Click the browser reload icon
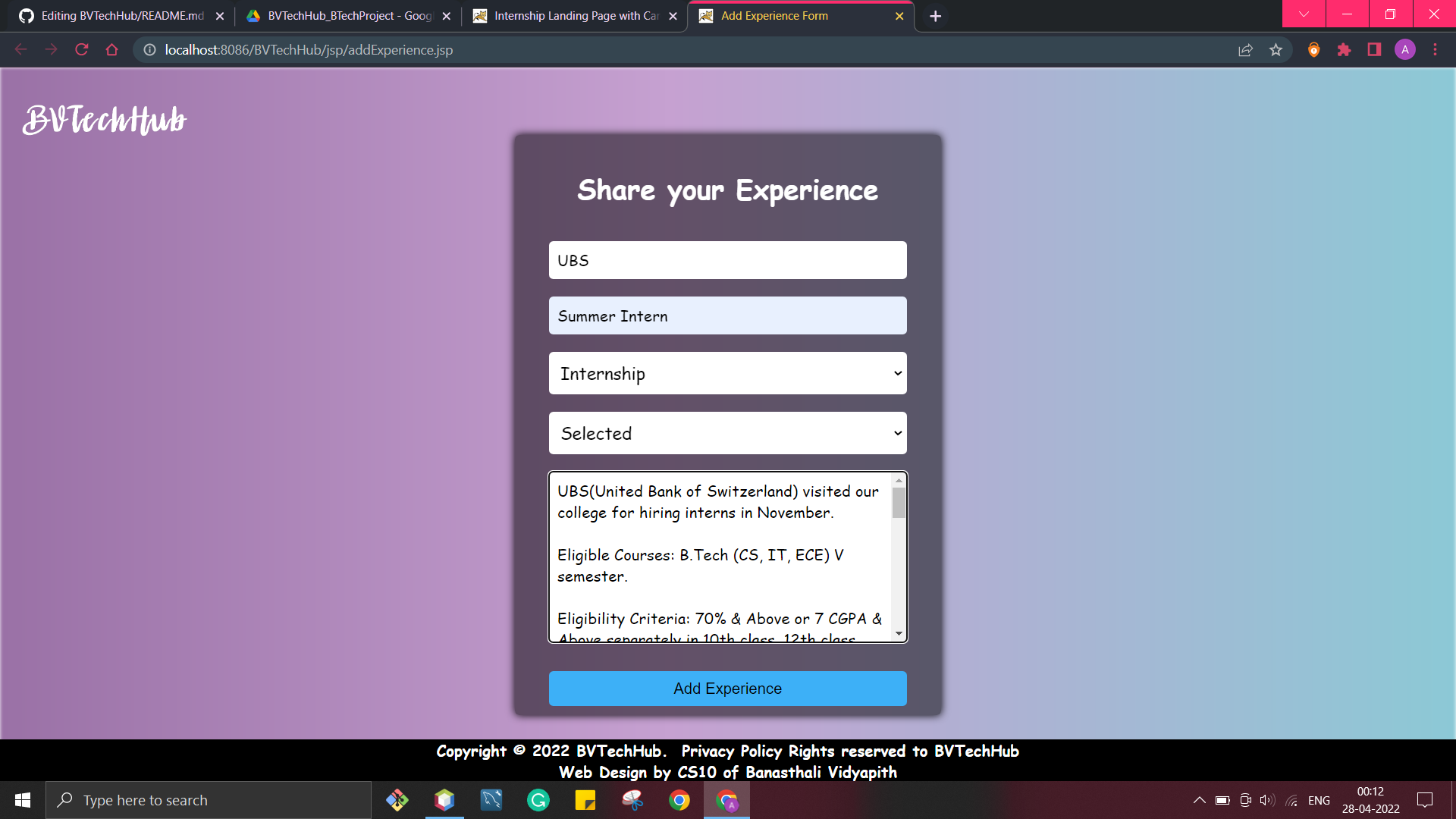 point(82,50)
